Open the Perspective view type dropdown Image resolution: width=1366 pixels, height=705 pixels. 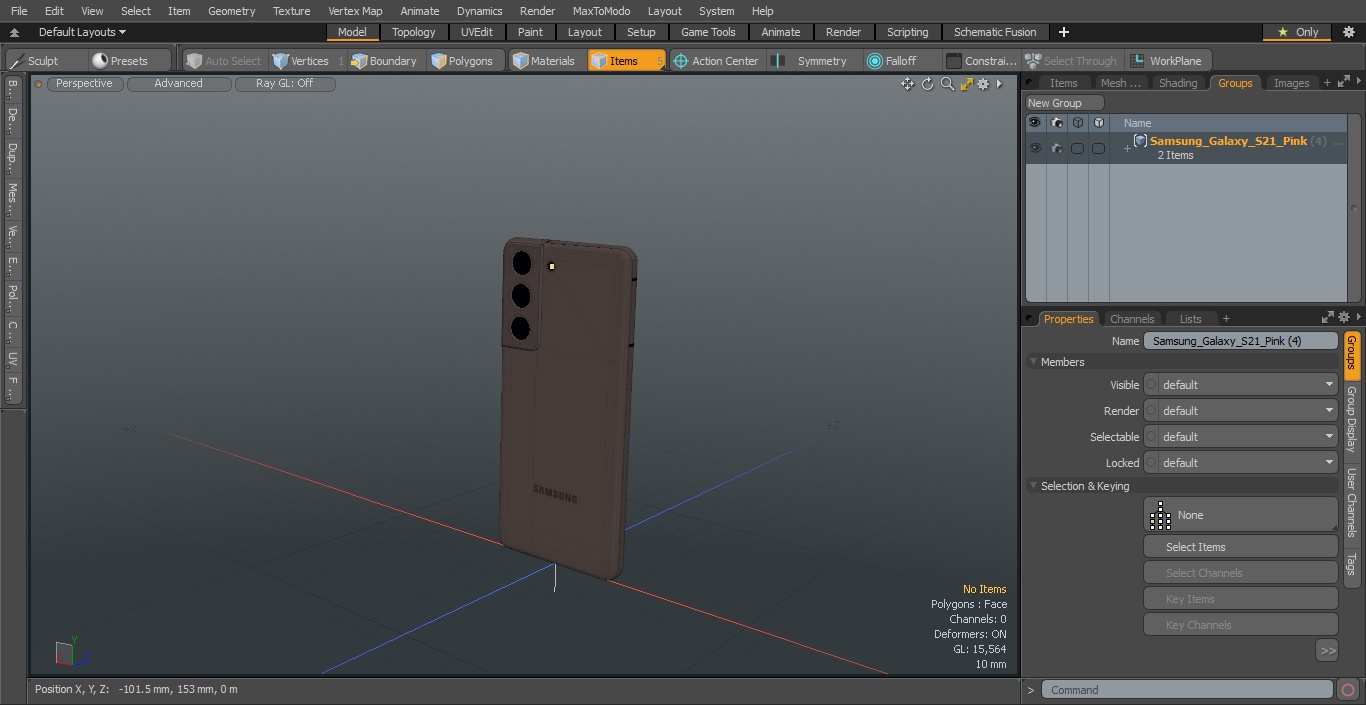point(84,84)
